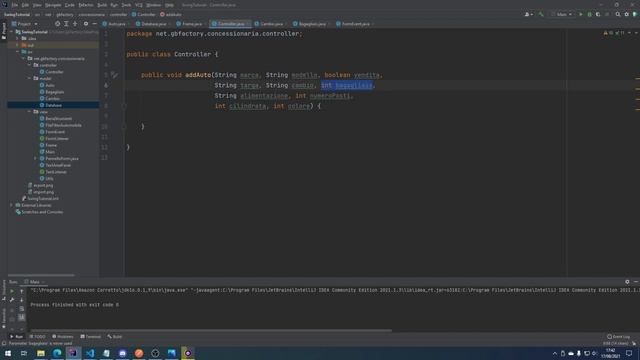Collapse the controller package node
Screen dimensions: 640x360
click(x=29, y=65)
